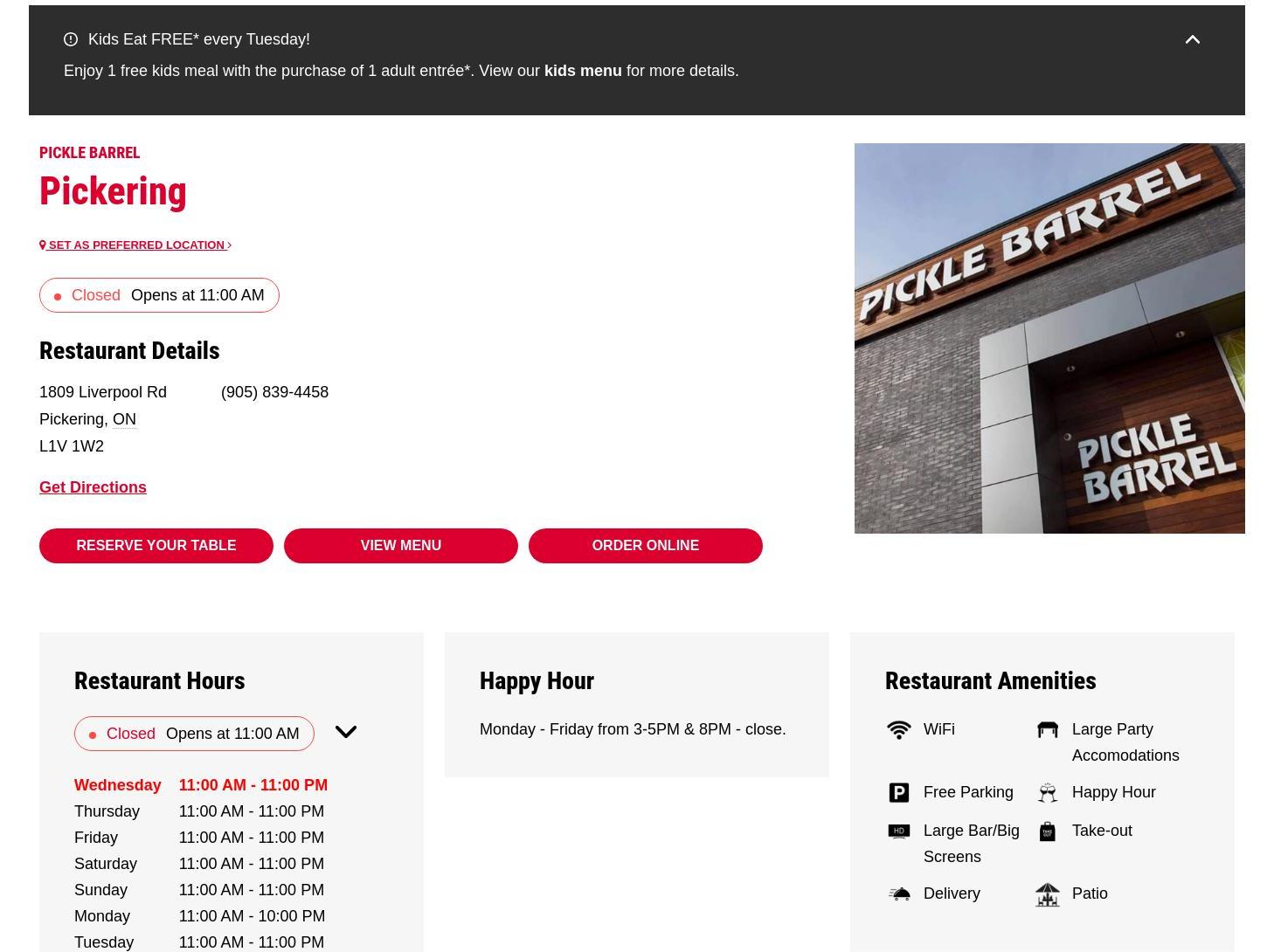Select the Friday hours row
Screen dimensions: 1274x952
199,838
